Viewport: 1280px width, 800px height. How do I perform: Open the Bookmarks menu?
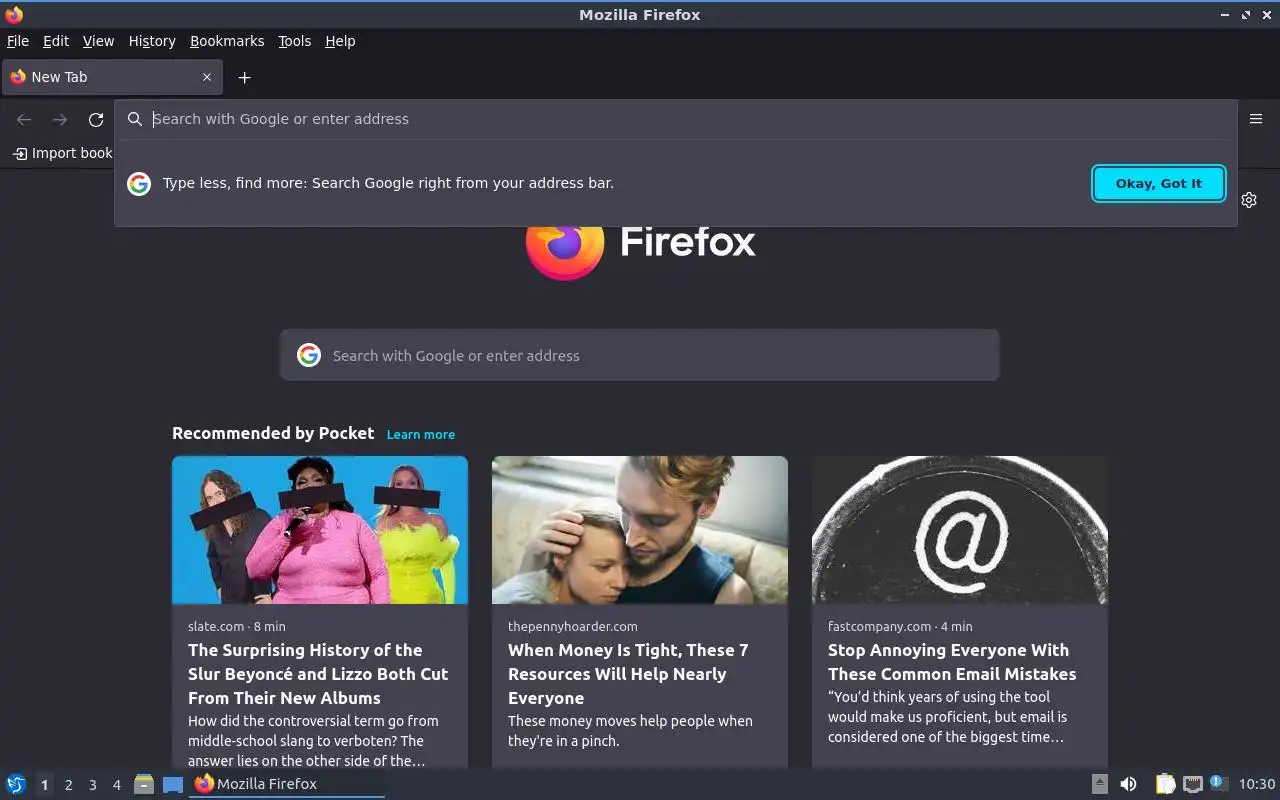click(227, 41)
